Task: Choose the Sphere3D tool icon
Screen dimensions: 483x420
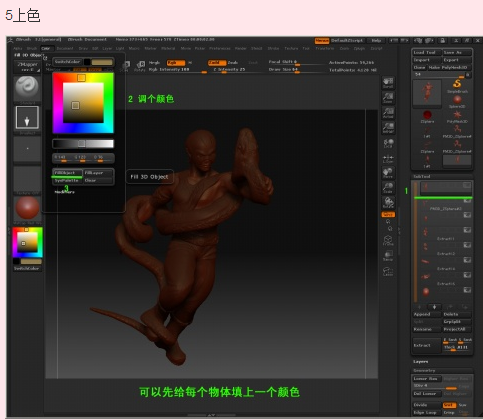Action: [x=457, y=102]
